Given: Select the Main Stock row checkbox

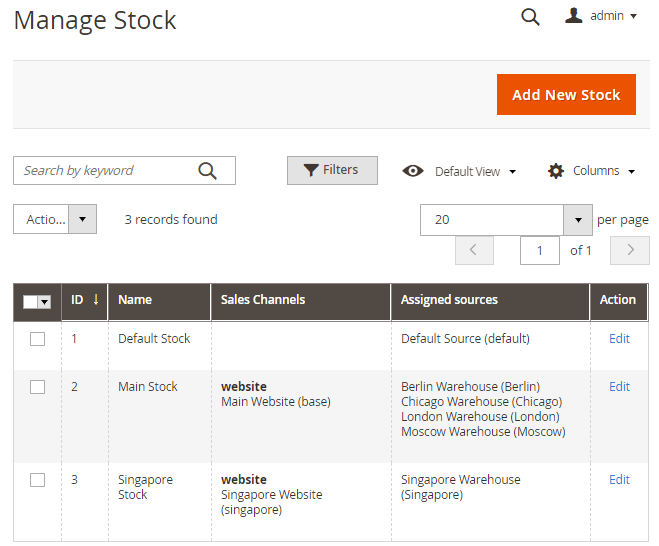Looking at the screenshot, I should coord(37,387).
